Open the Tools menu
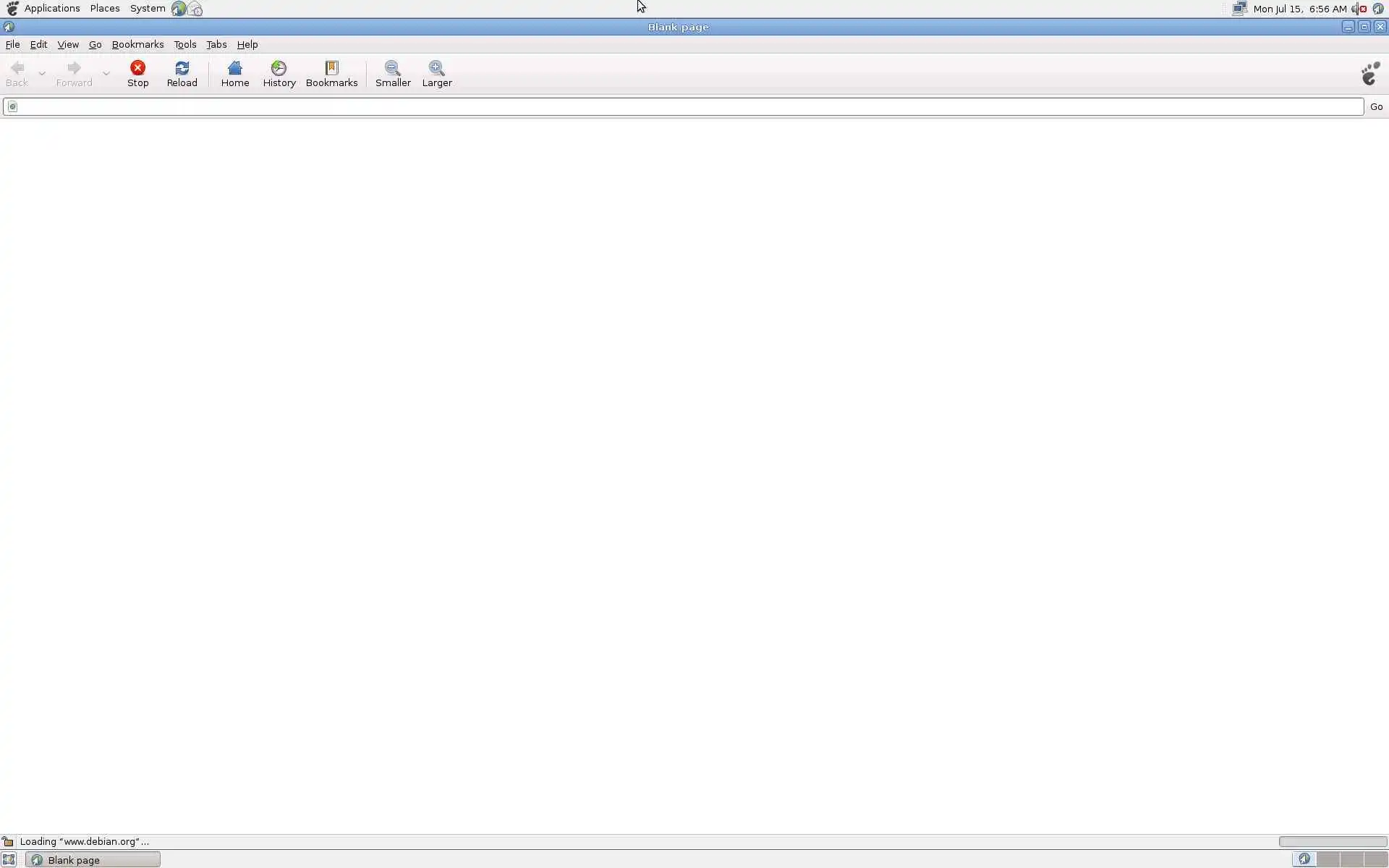This screenshot has width=1389, height=868. [184, 44]
